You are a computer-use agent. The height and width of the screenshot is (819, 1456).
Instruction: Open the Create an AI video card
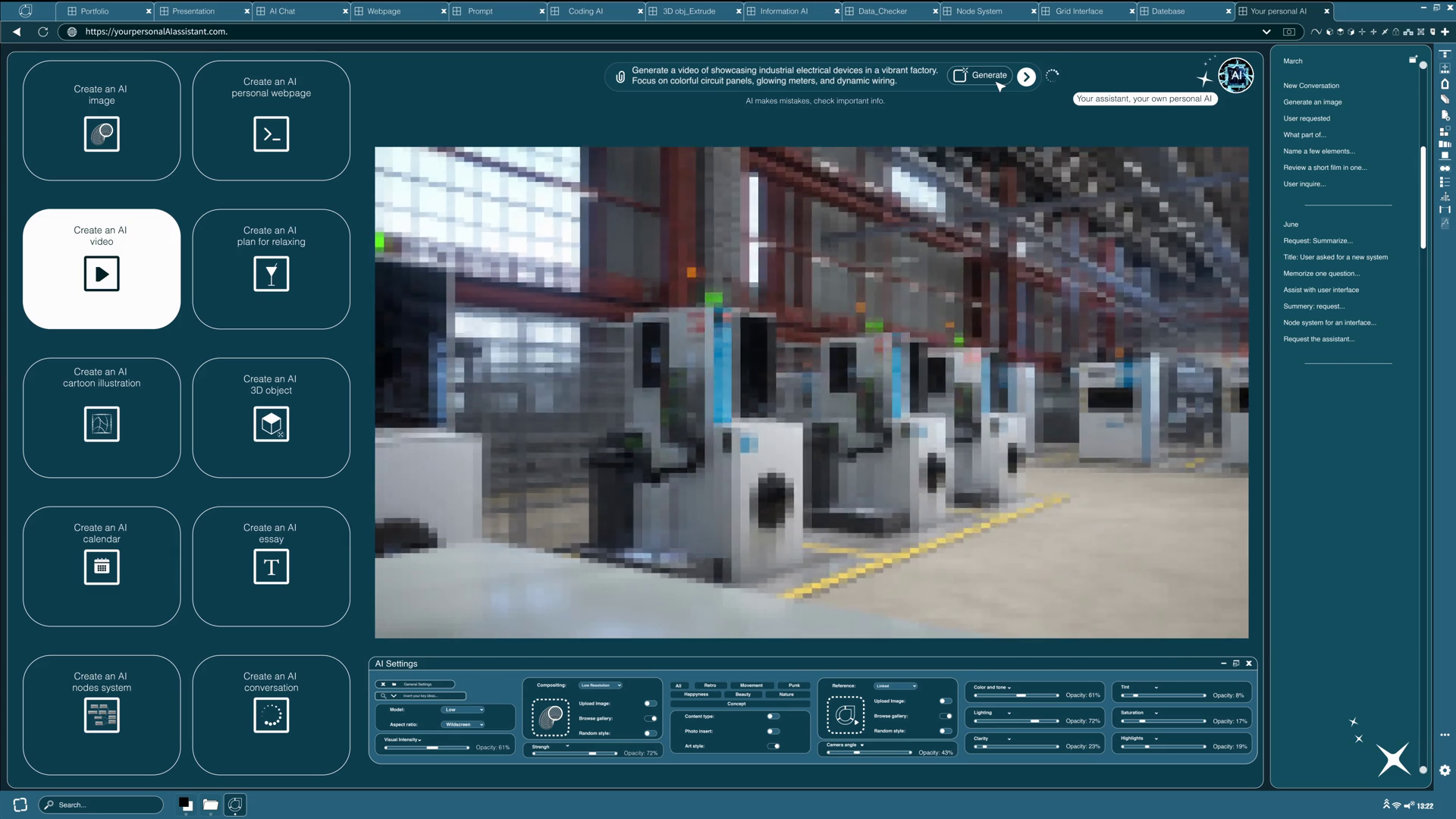tap(102, 268)
